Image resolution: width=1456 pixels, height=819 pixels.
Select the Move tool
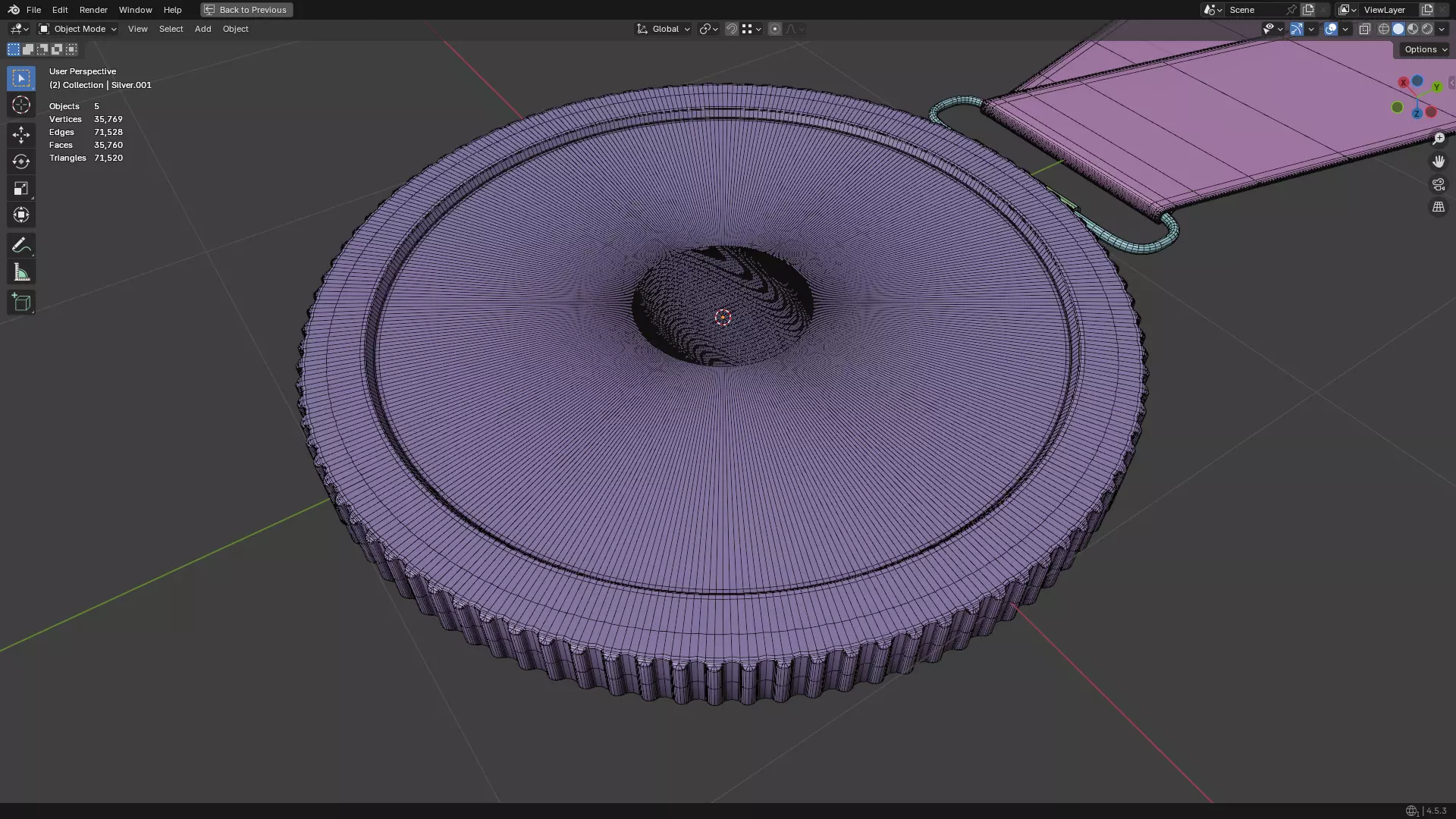pyautogui.click(x=21, y=135)
